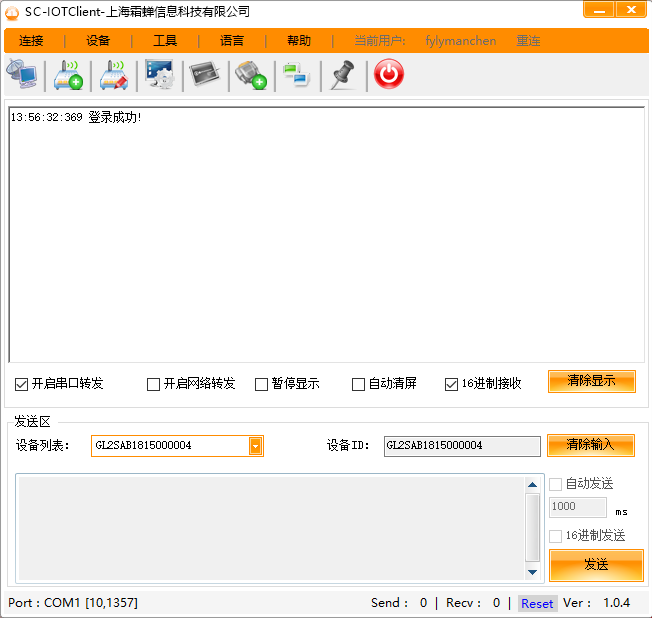Click the 设备ID input field
Viewport: 652px width, 618px height.
462,446
